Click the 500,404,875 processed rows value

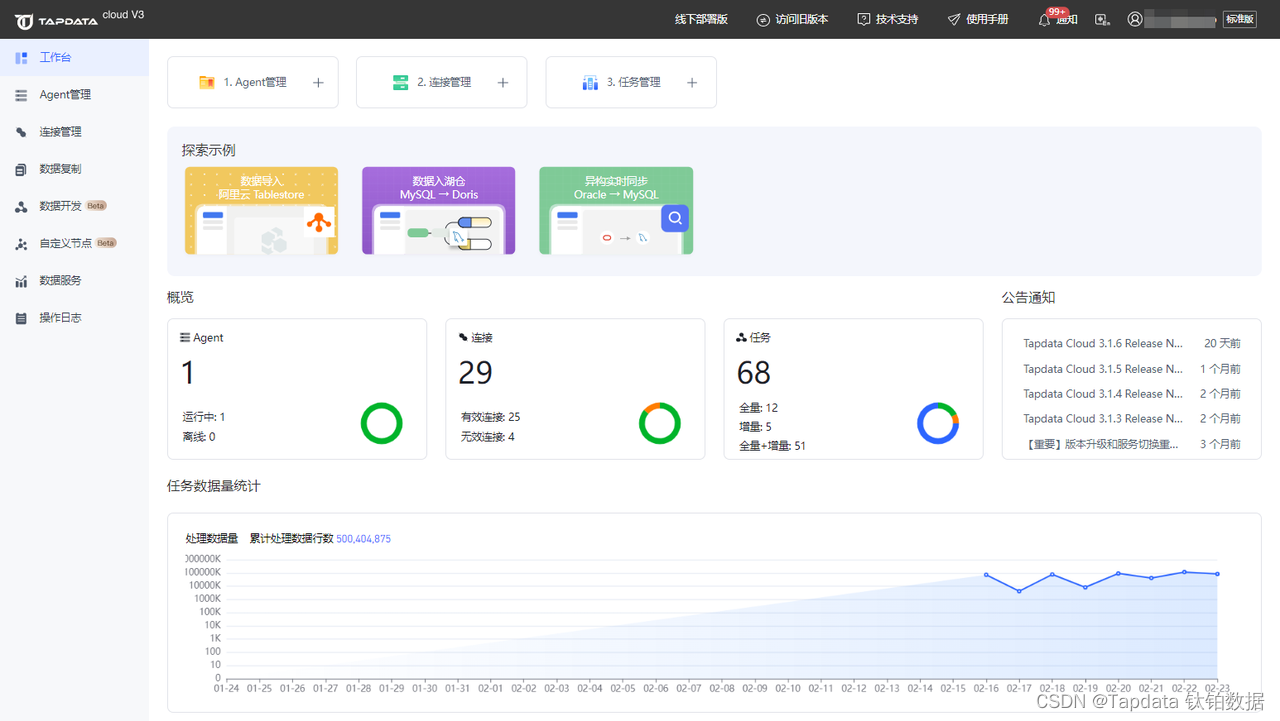click(364, 539)
